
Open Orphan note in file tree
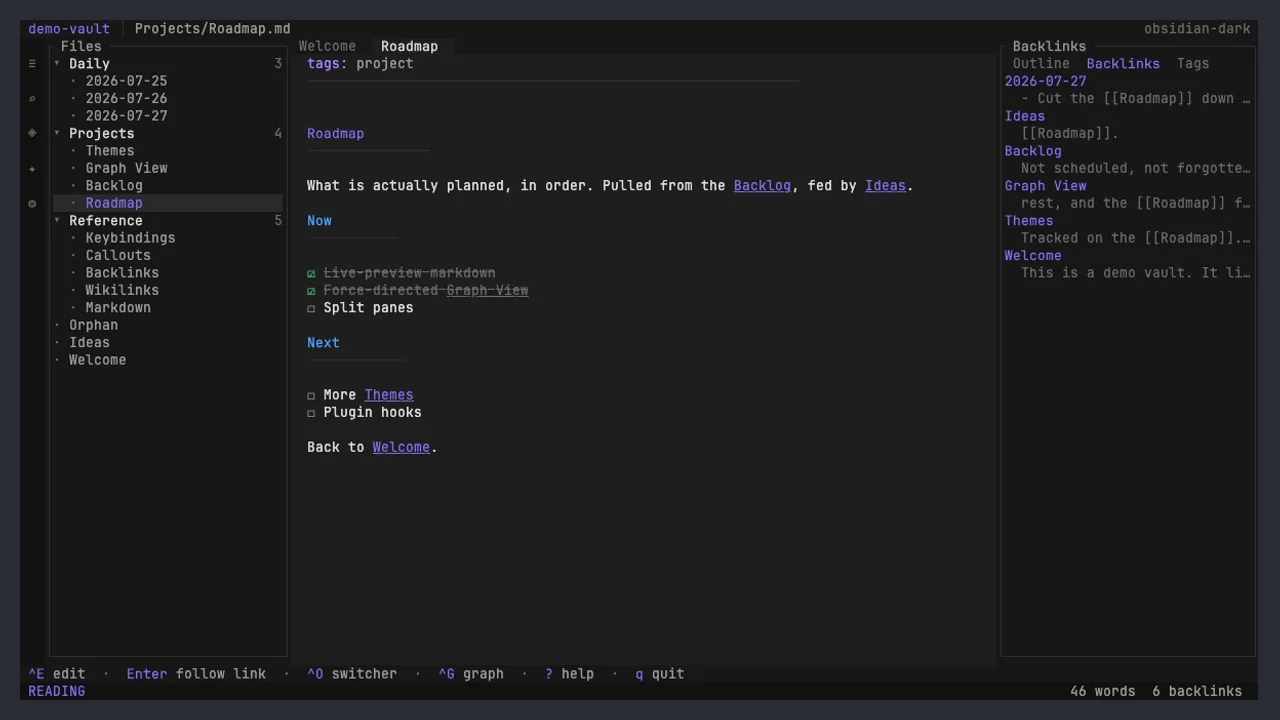pos(93,325)
